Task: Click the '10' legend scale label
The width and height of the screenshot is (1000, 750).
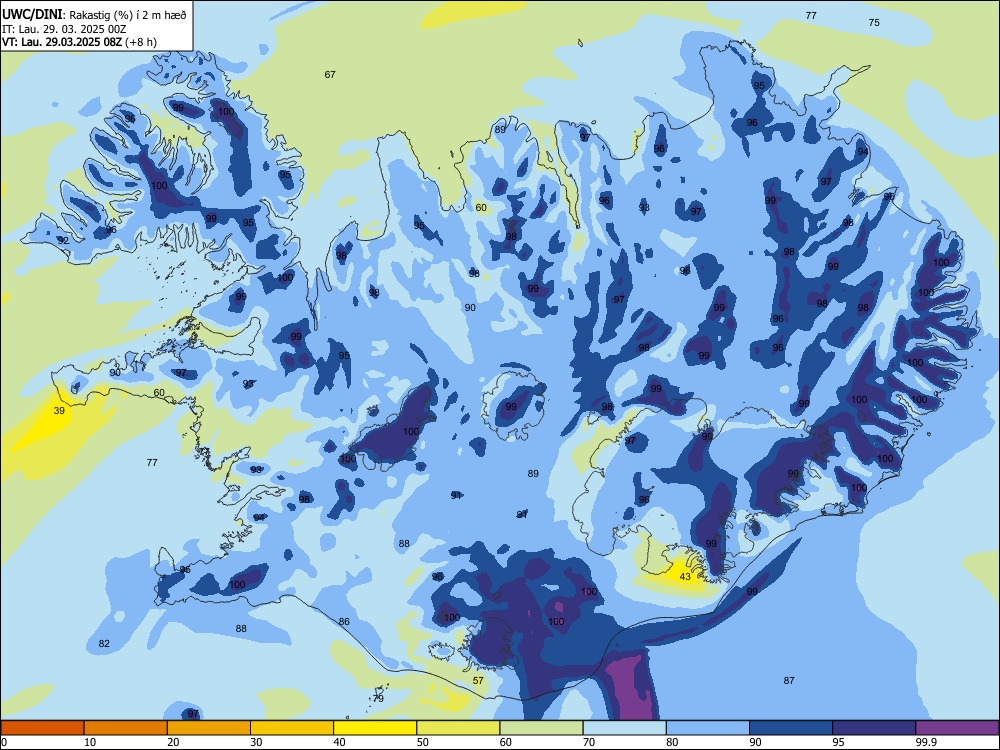Action: click(x=90, y=742)
